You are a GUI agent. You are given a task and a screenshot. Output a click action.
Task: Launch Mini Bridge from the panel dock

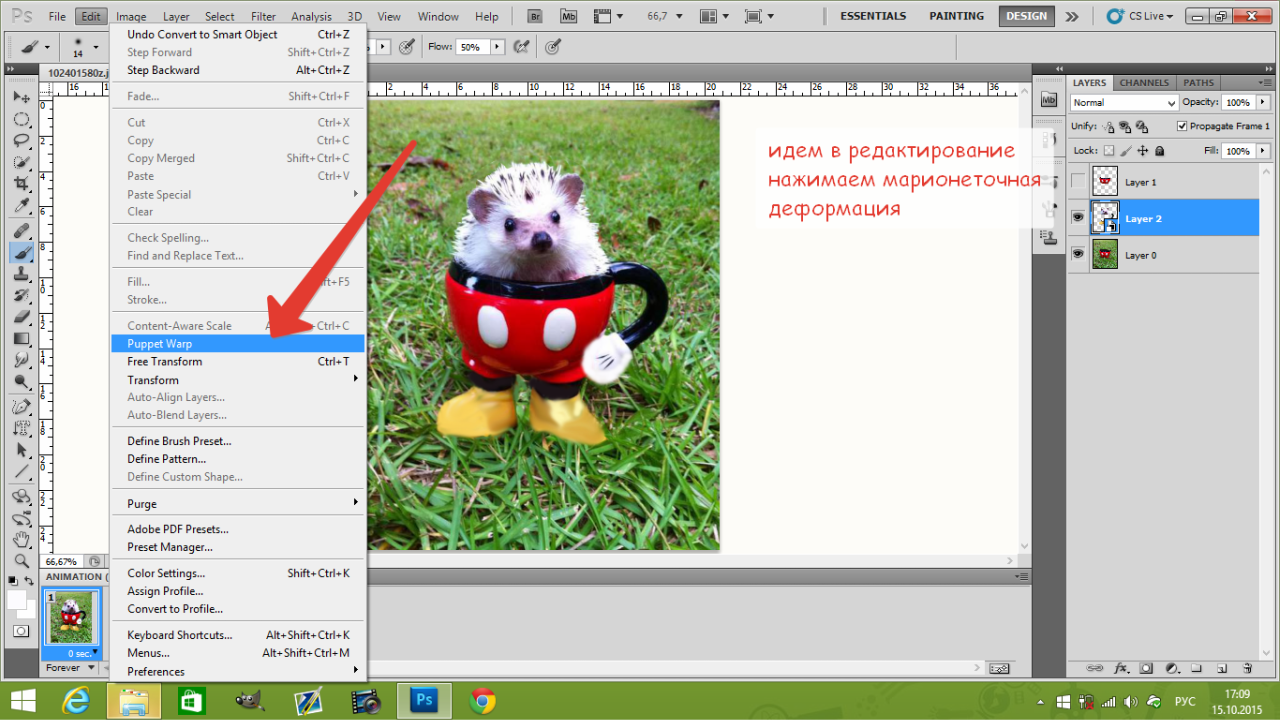1048,100
